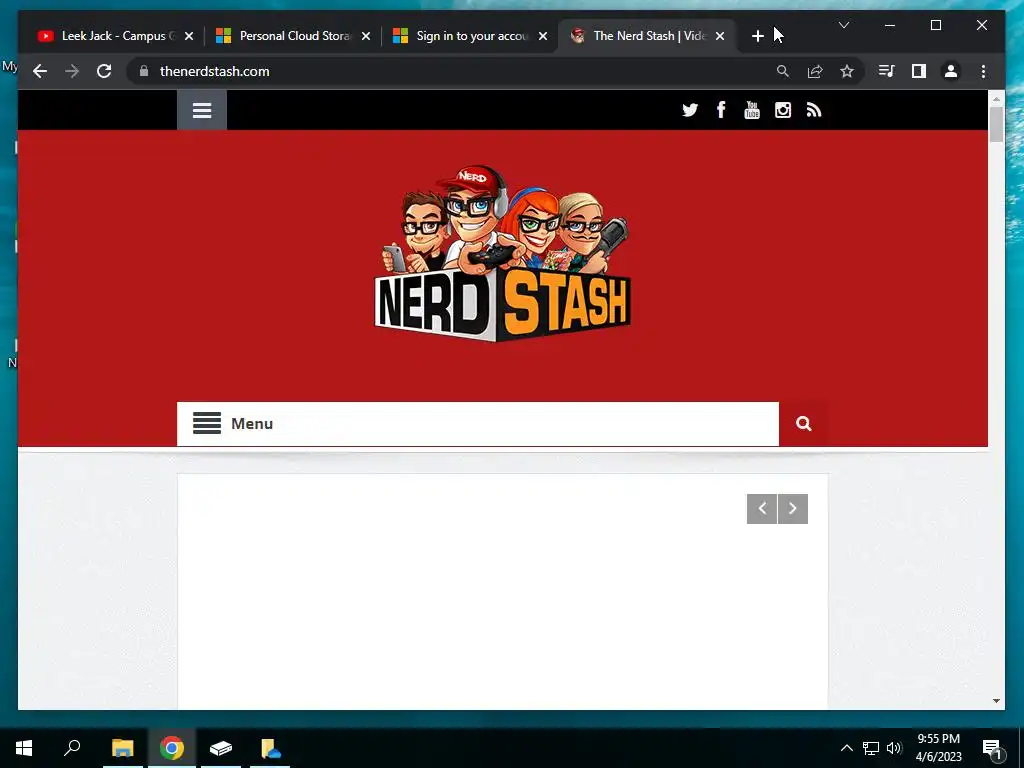Switch to Personal Cloud Storage tab
The image size is (1024, 768).
295,36
